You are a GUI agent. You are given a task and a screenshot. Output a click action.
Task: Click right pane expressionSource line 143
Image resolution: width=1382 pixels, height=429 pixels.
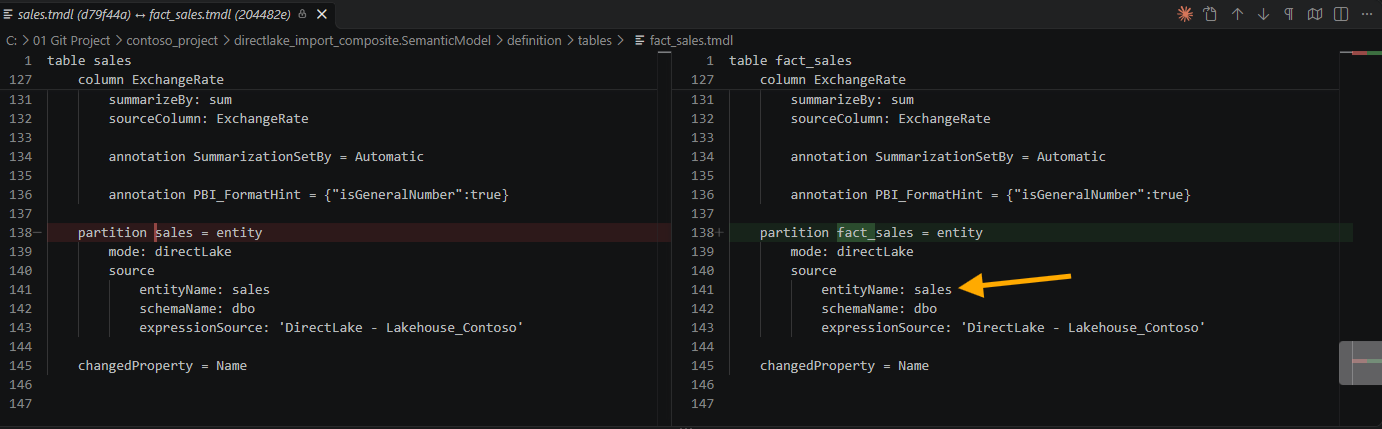[x=1013, y=328]
